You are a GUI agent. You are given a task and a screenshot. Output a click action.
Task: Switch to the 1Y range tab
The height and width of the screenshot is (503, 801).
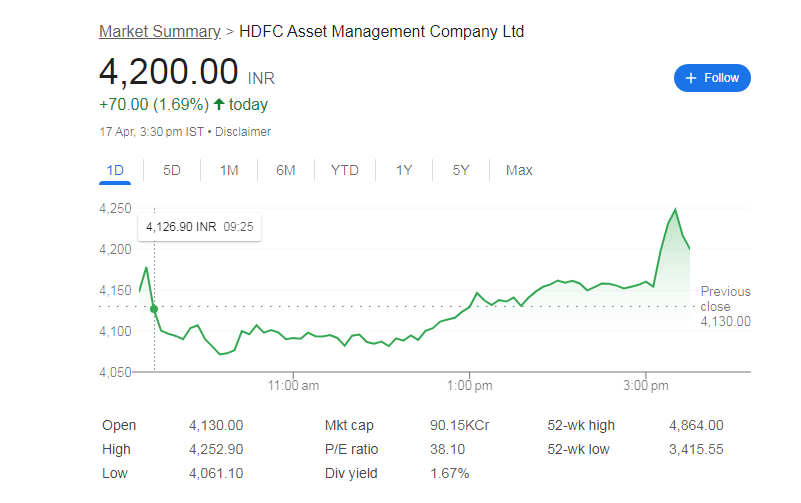pos(404,170)
